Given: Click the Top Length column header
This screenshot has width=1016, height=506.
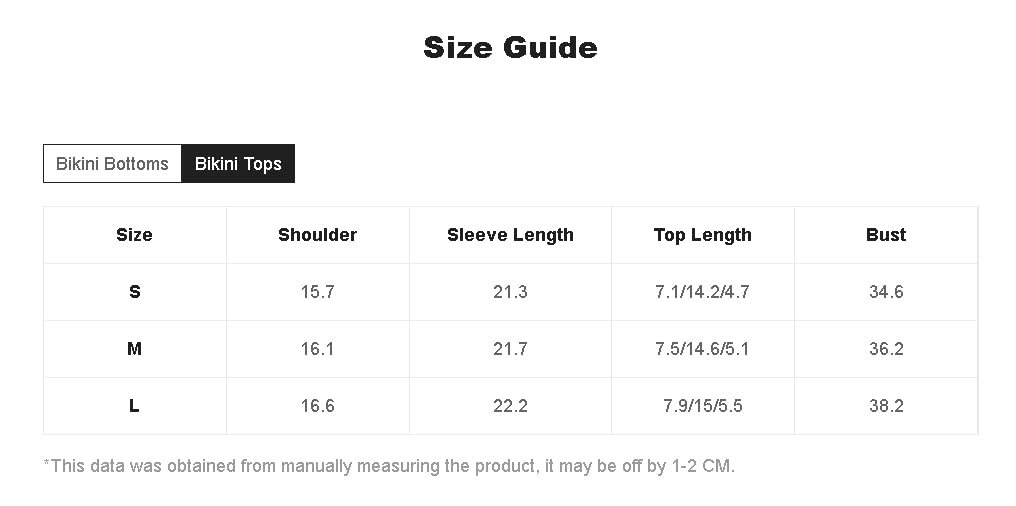Looking at the screenshot, I should tap(702, 235).
